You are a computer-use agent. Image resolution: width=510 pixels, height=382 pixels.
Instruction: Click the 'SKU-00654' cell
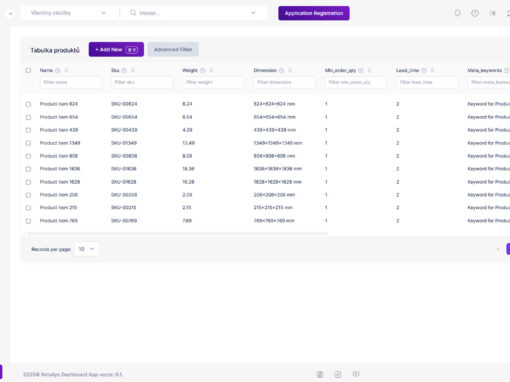[124, 117]
